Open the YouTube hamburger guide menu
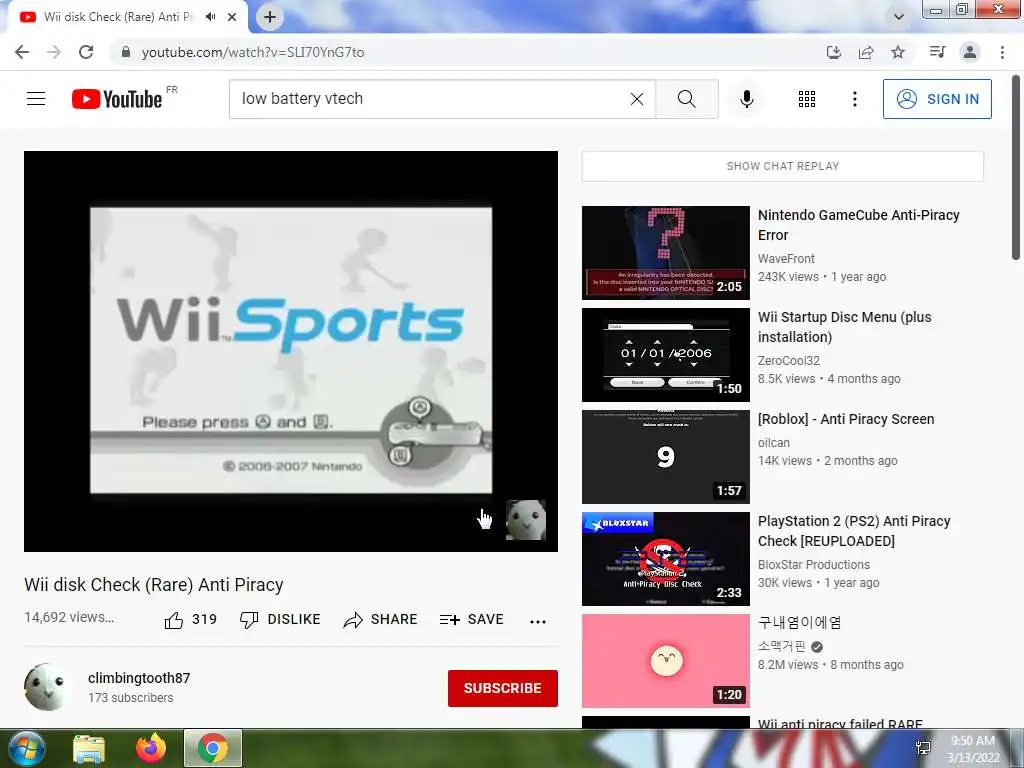This screenshot has width=1024, height=768. point(36,99)
